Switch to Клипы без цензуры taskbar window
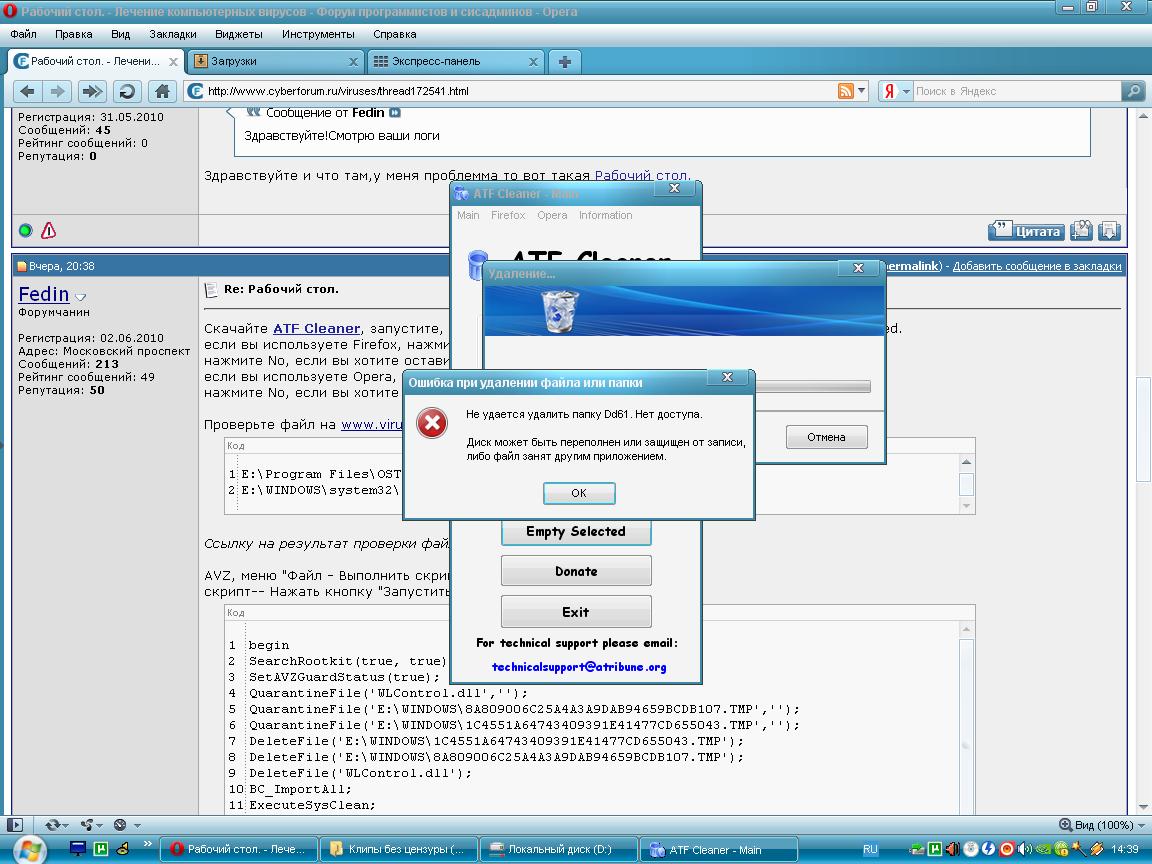 click(397, 849)
